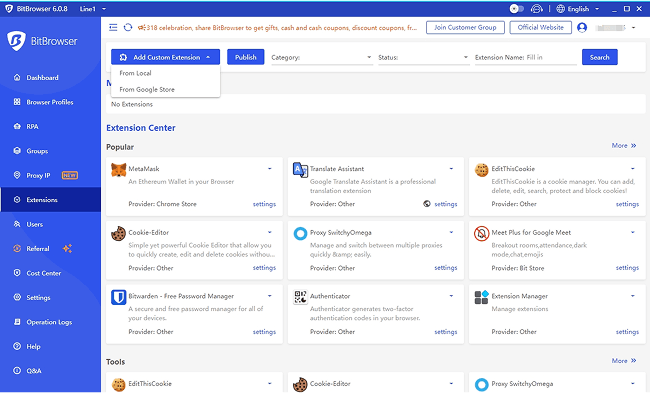Click the Cookie-Editor icon under Tools
This screenshot has width=650, height=393.
[x=300, y=384]
